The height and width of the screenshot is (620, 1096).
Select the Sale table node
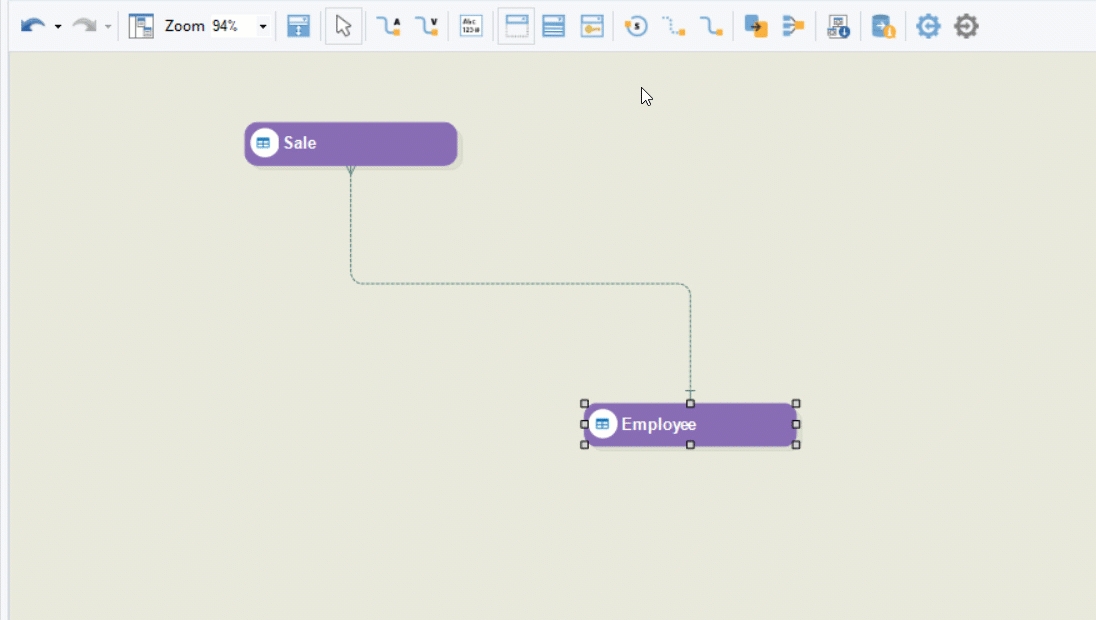pyautogui.click(x=351, y=144)
